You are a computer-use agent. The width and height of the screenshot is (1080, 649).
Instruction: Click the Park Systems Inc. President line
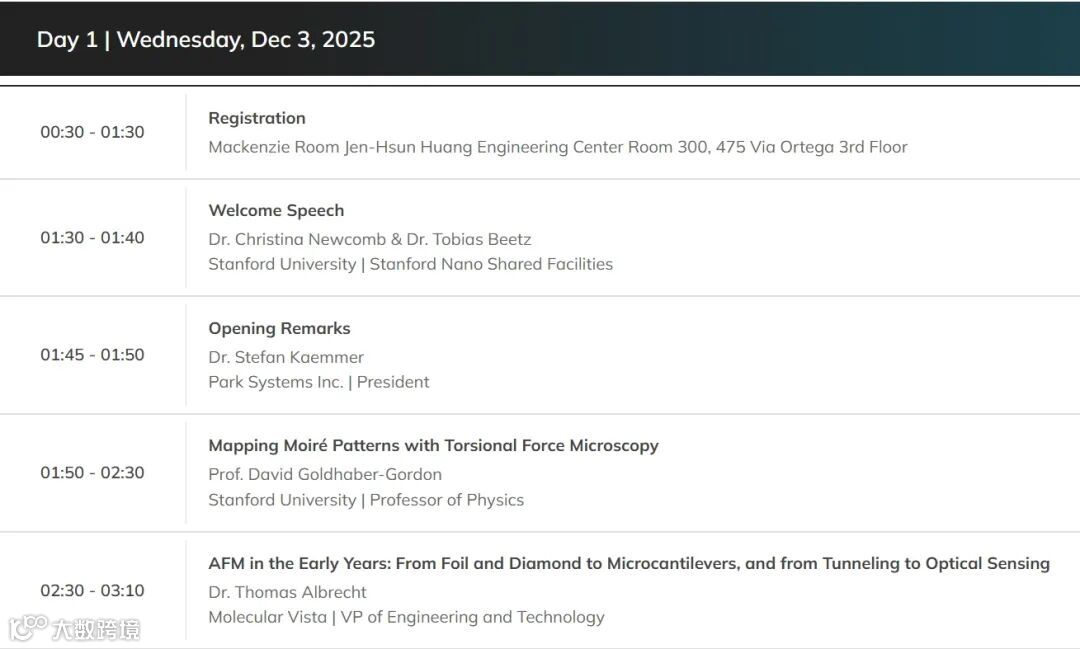point(319,382)
